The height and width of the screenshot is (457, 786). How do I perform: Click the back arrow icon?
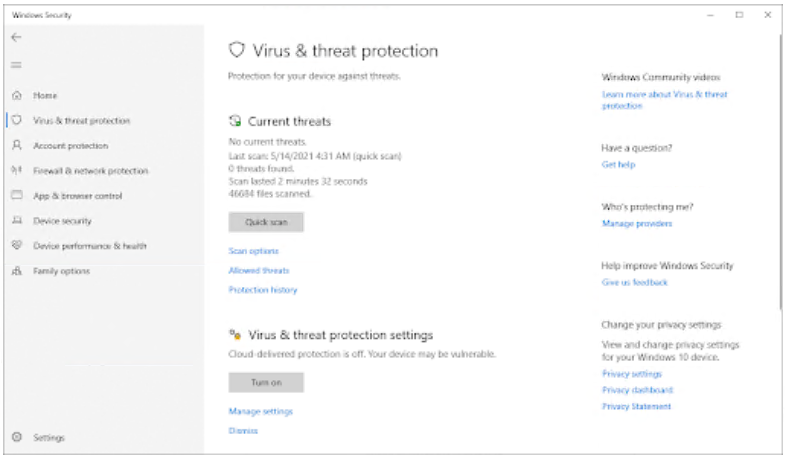pyautogui.click(x=16, y=37)
